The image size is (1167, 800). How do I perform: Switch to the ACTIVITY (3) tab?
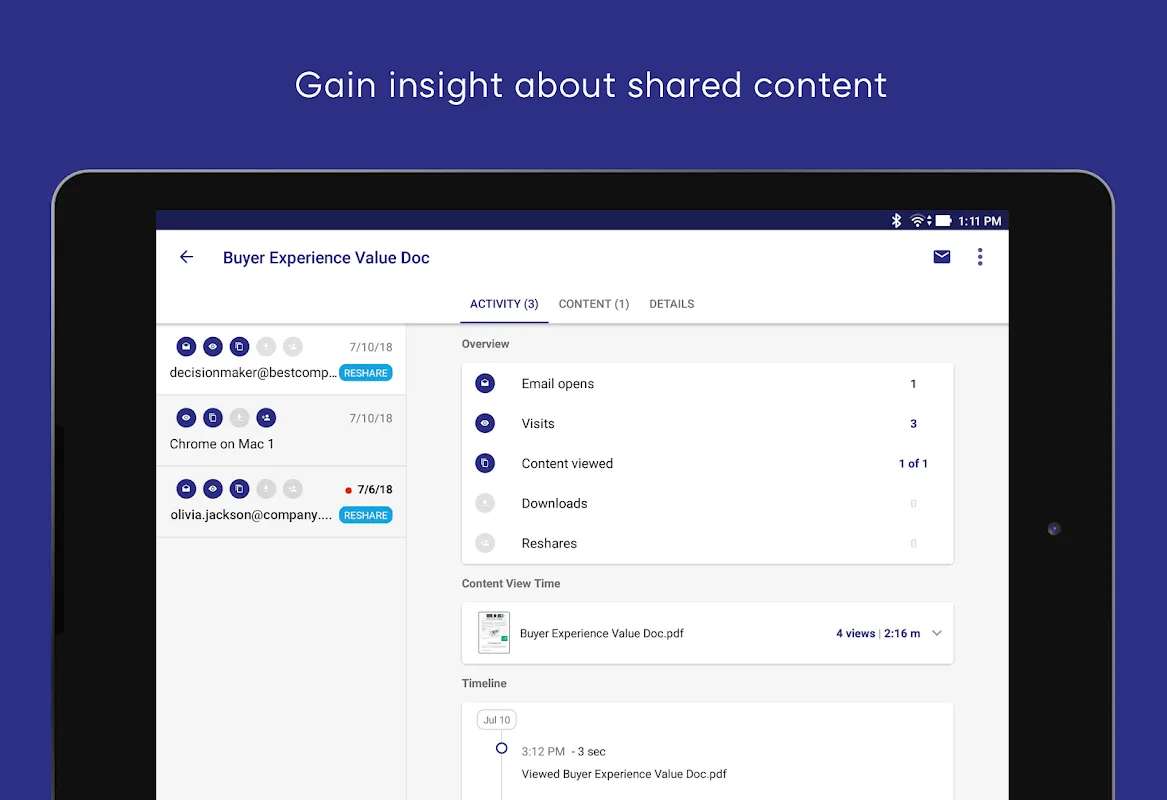[504, 304]
